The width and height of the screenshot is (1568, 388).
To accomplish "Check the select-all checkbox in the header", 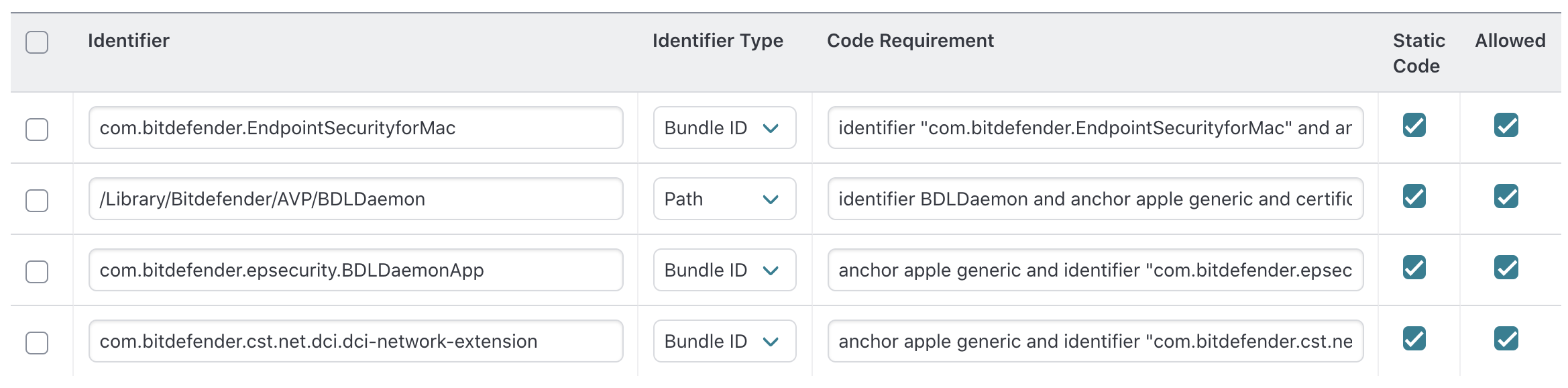I will [x=38, y=43].
